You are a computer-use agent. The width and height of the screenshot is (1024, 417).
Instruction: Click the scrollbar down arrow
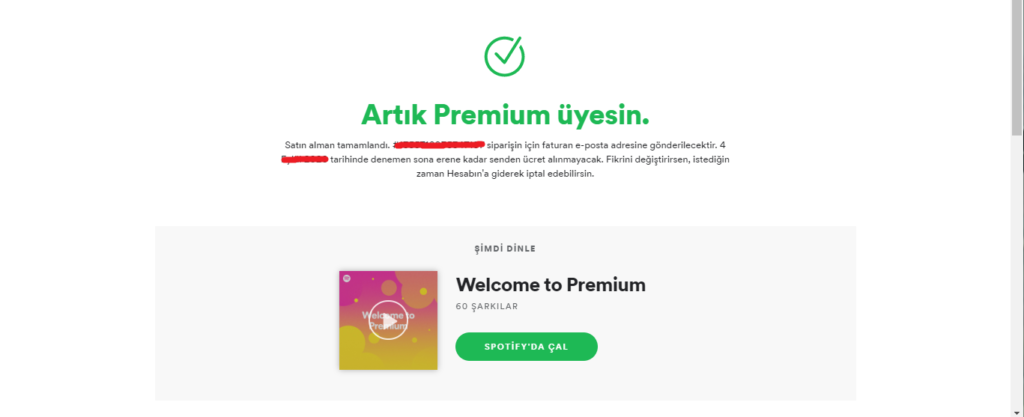point(1017,411)
